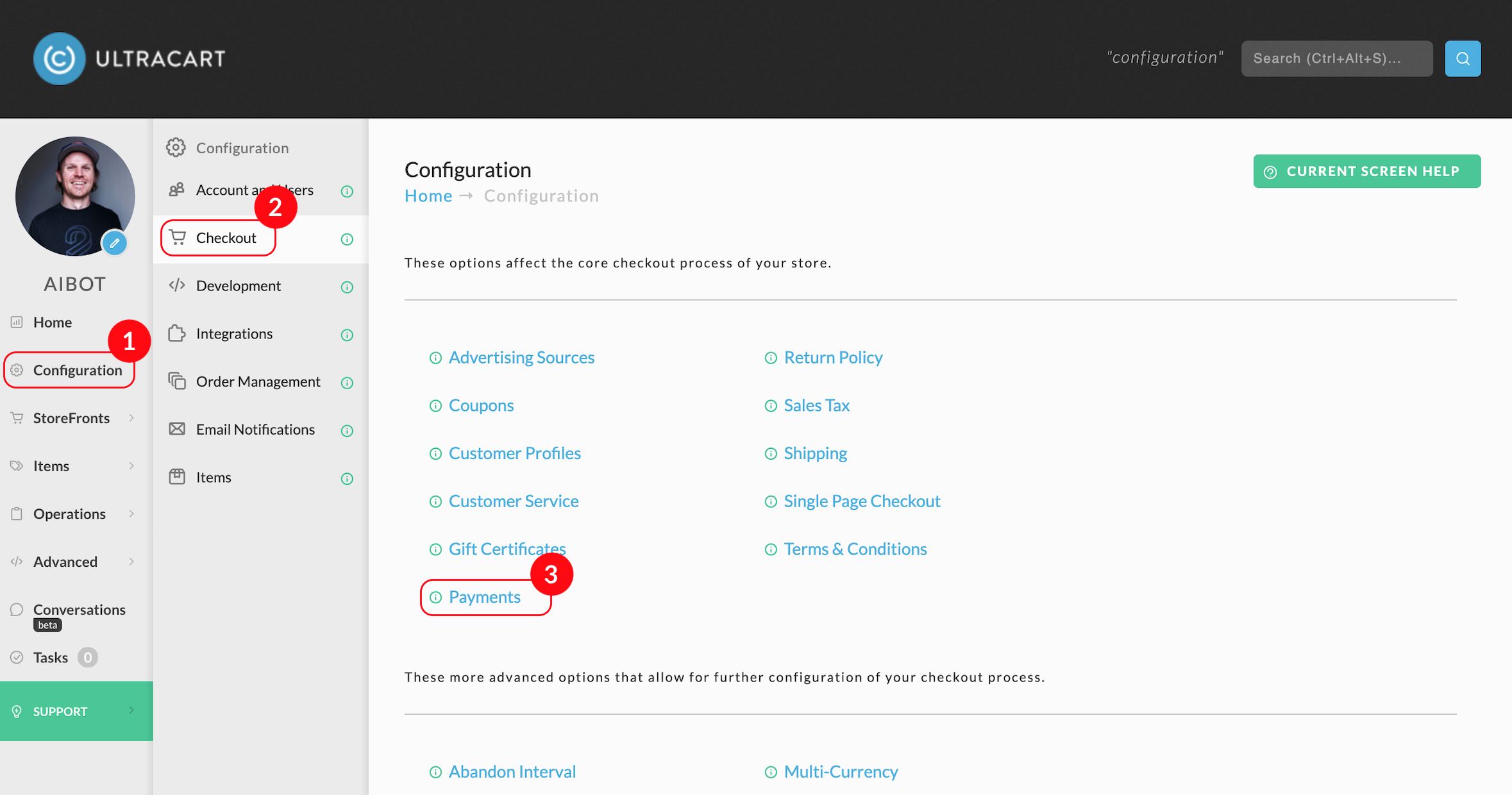Click the info icon beside Development

pyautogui.click(x=347, y=287)
